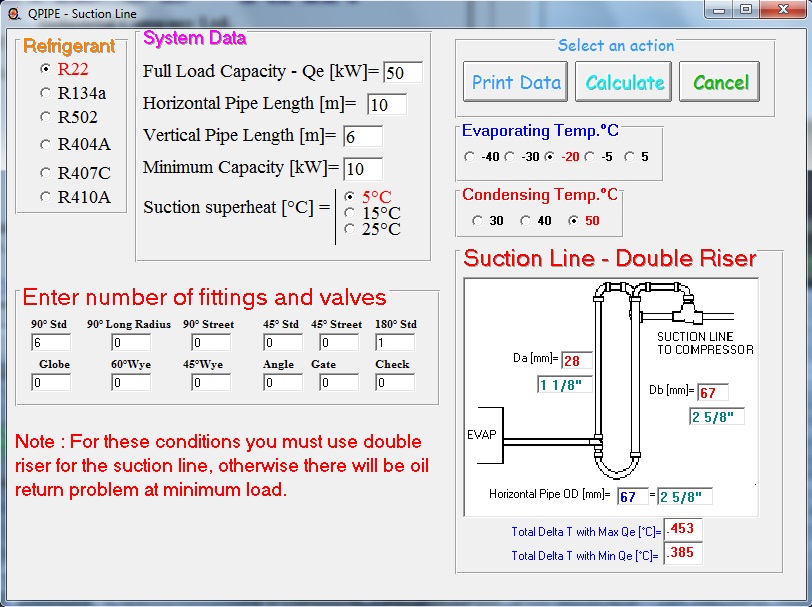Screen dimensions: 812x607
Task: Focus the Globe valve count field
Action: coord(51,383)
